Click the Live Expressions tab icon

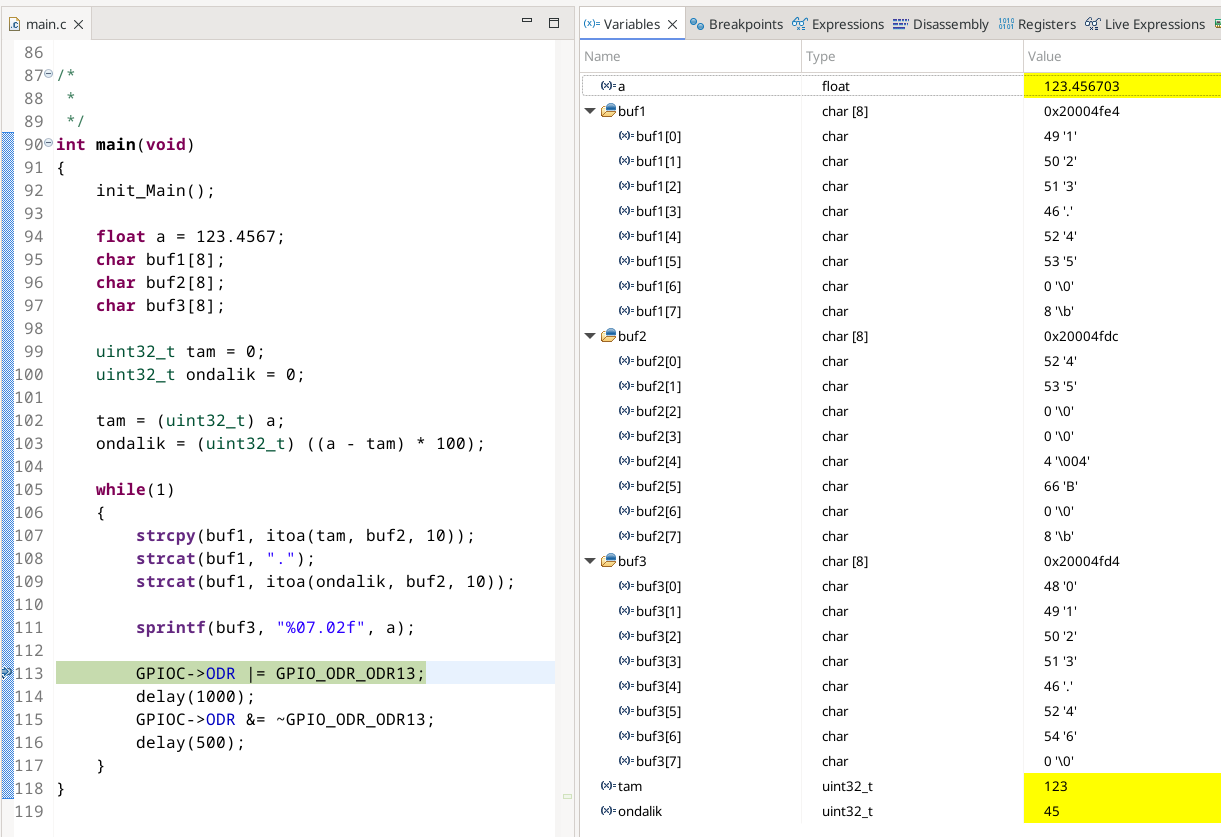coord(1092,24)
